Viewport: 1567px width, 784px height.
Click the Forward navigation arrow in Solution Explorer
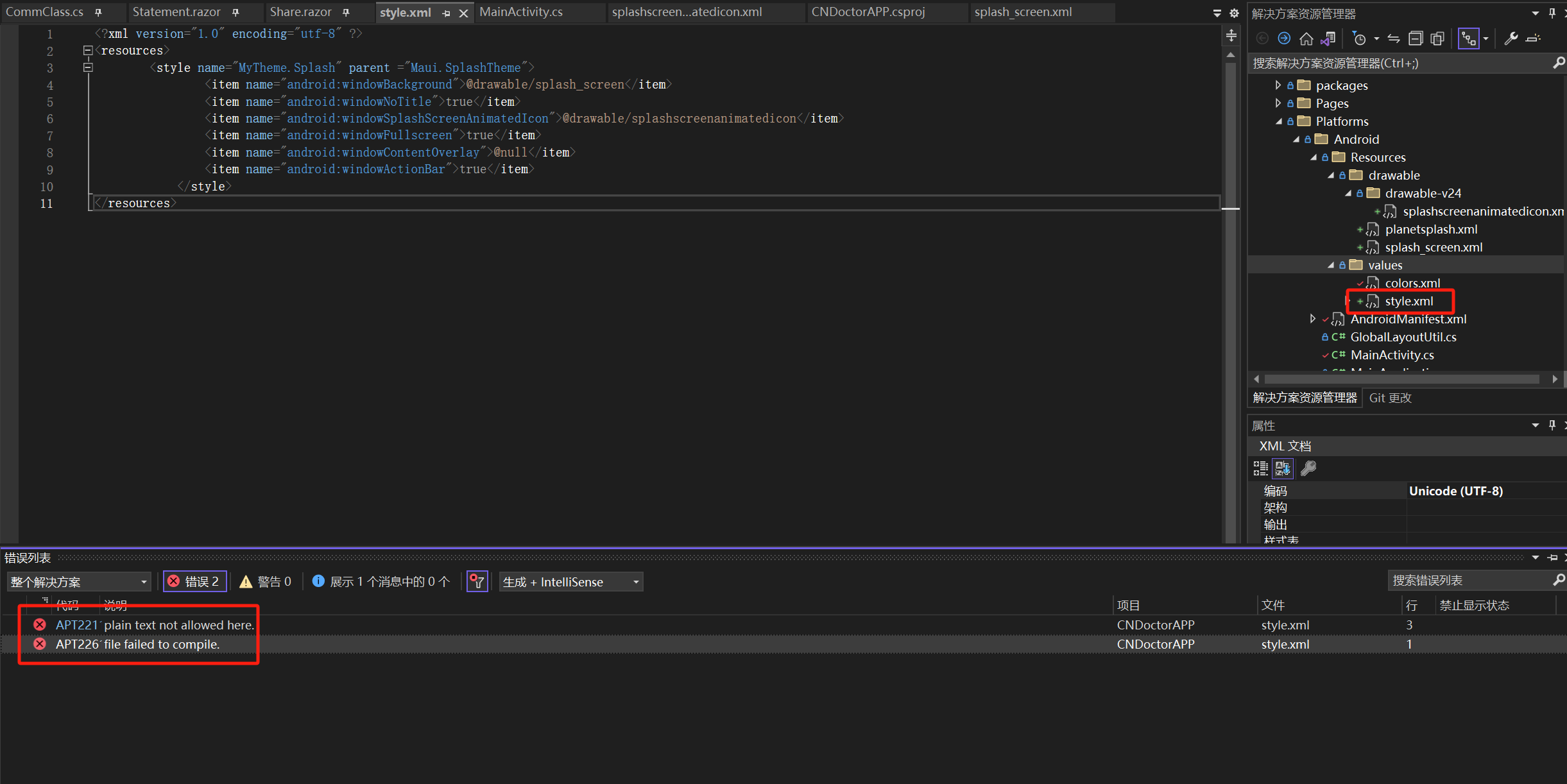tap(1283, 38)
